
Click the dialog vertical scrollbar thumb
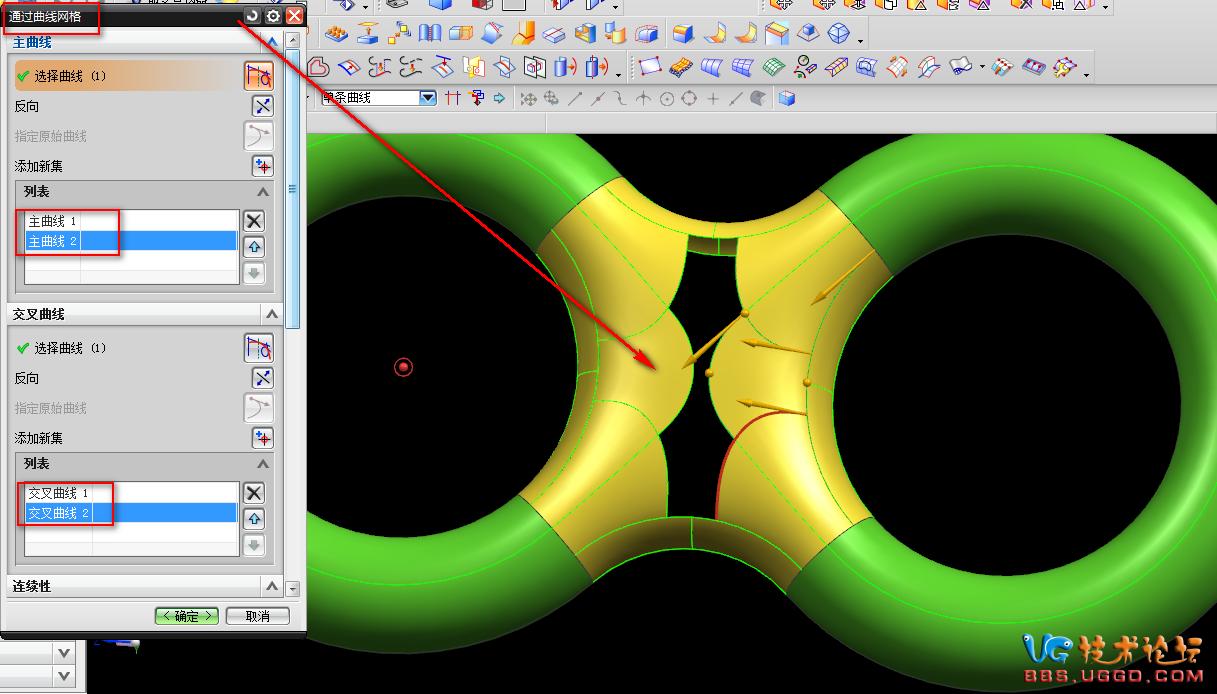292,190
